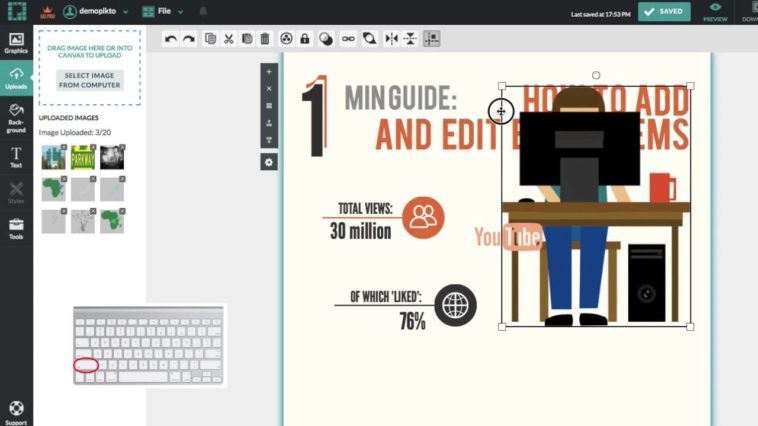Add a new block with the plus icon
The image size is (758, 426).
point(268,72)
